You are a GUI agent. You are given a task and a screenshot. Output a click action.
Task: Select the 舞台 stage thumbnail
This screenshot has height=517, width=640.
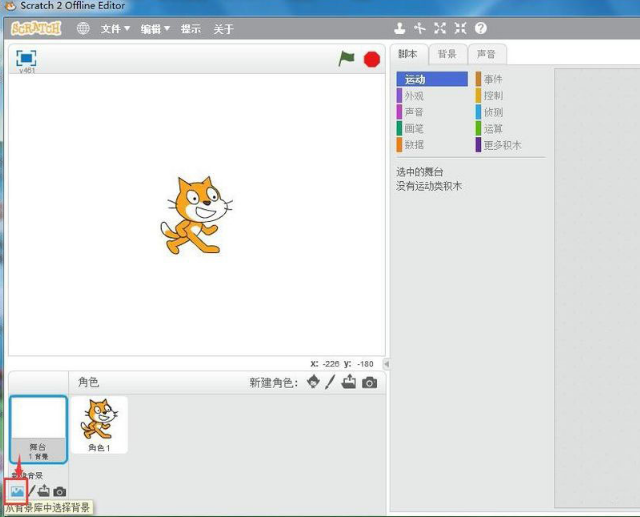coord(38,429)
